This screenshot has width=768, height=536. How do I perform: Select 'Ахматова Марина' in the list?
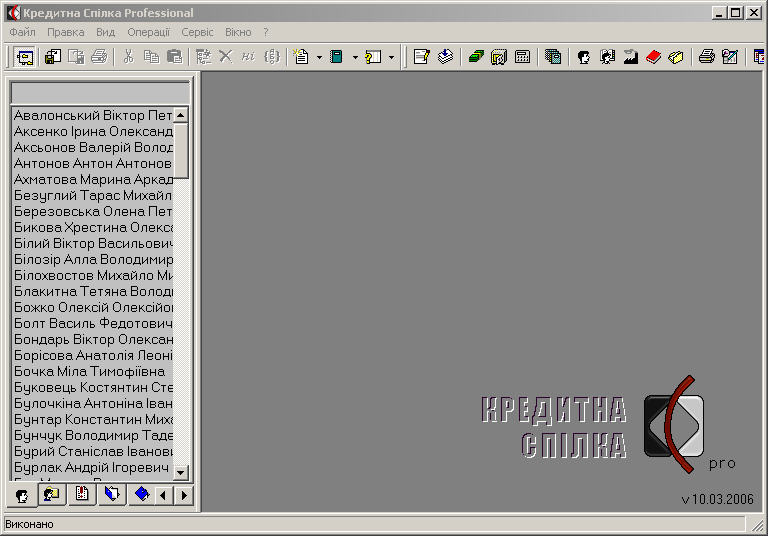[93, 180]
